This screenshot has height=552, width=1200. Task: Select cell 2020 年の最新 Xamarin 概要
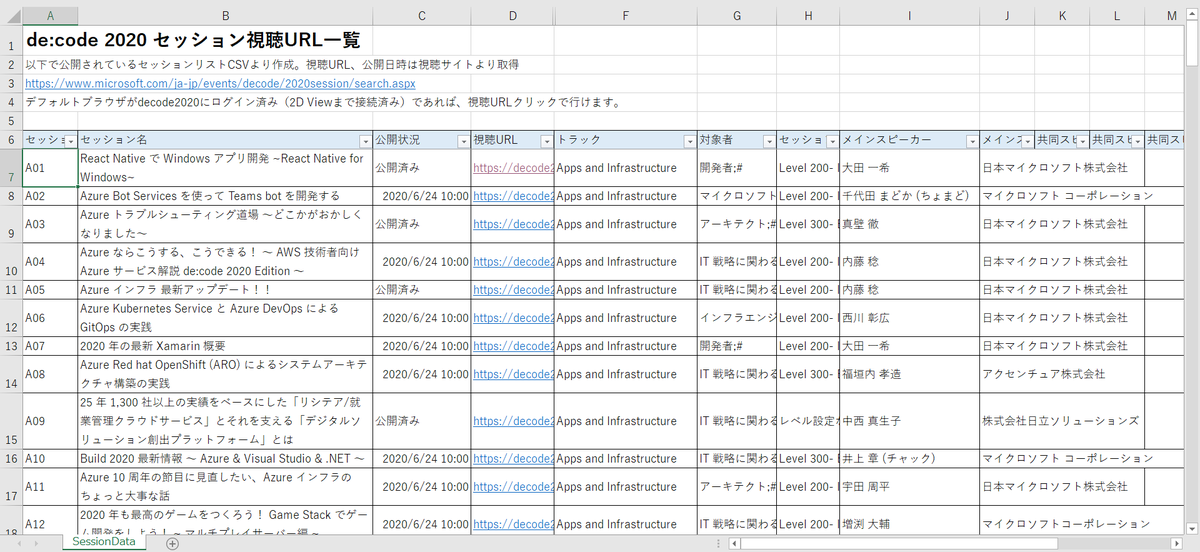(225, 346)
